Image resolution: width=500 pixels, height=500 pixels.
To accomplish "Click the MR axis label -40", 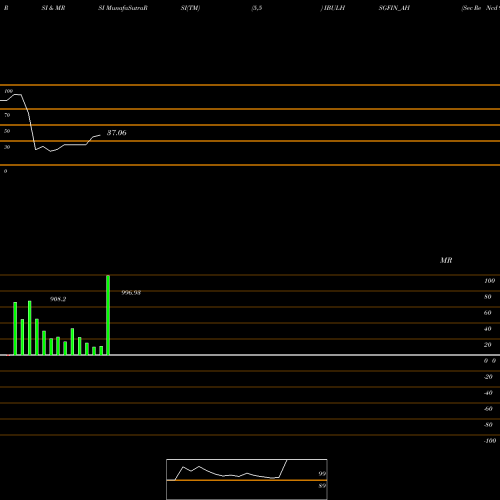I will coord(488,393).
